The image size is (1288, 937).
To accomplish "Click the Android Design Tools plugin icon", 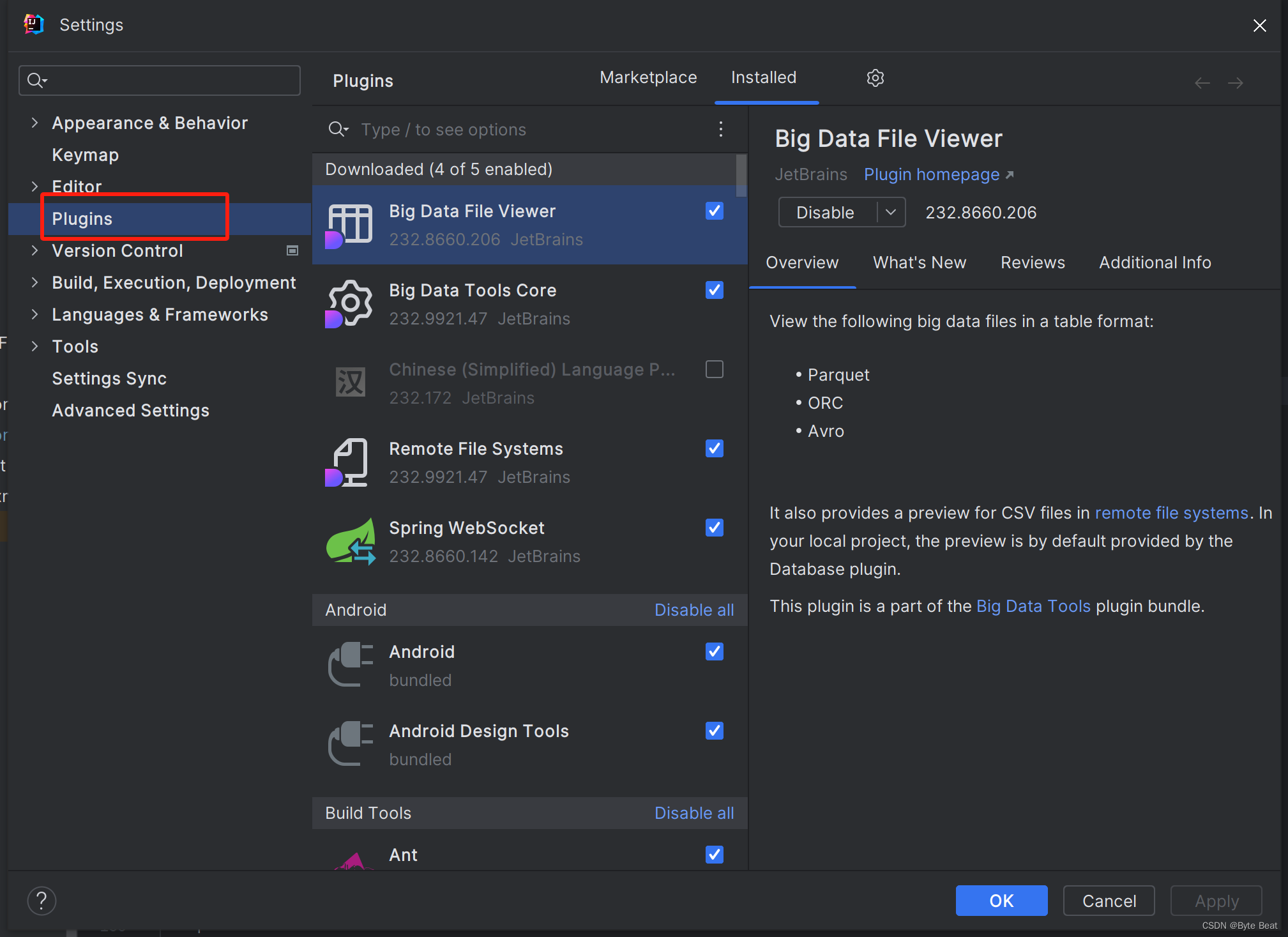I will click(350, 743).
